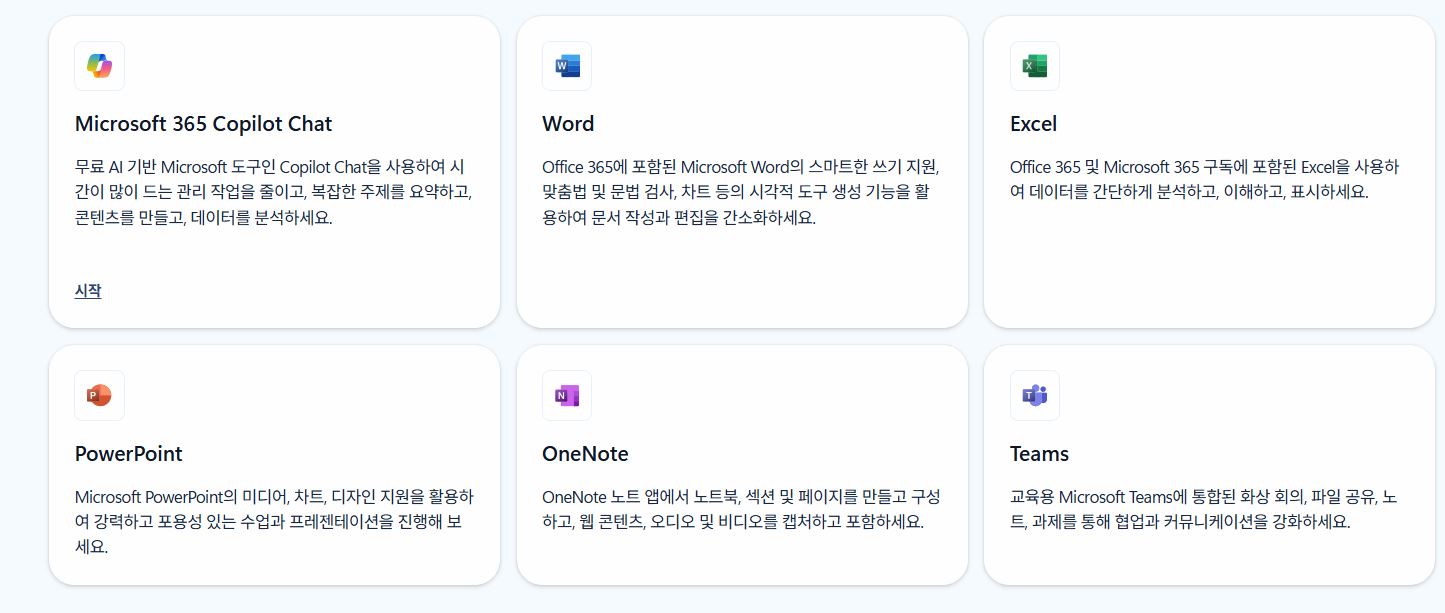Select the Microsoft 365 Copilot Chat heading
This screenshot has width=1445, height=613.
[x=203, y=124]
